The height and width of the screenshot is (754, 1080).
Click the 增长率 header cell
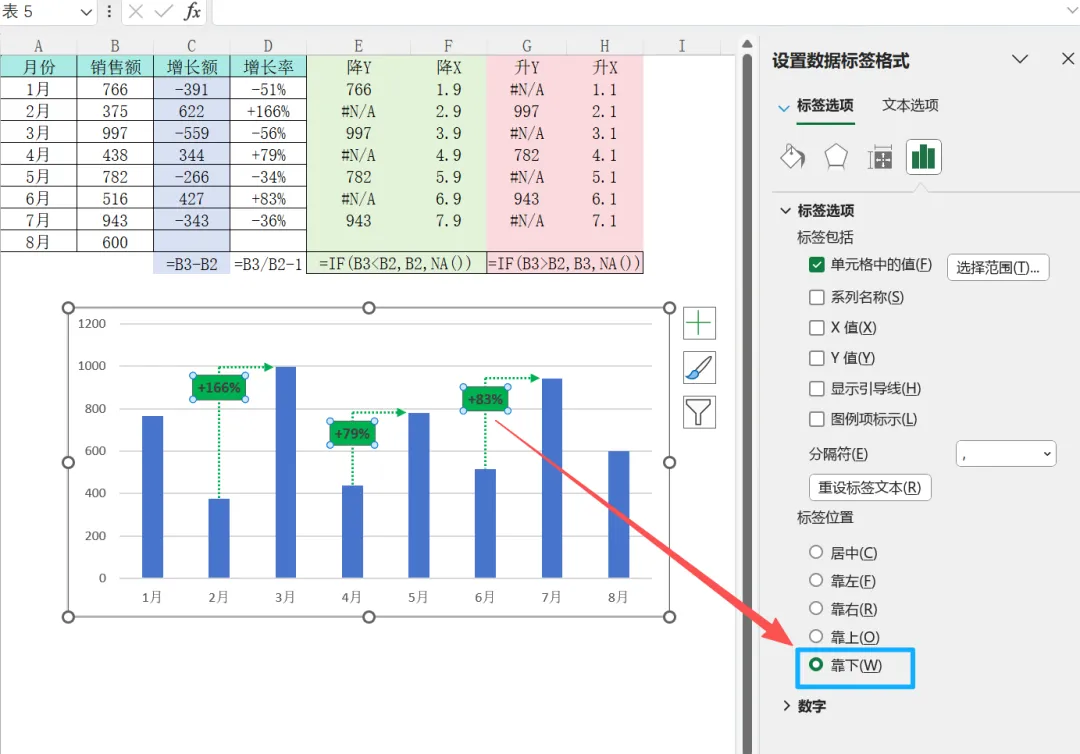point(268,67)
